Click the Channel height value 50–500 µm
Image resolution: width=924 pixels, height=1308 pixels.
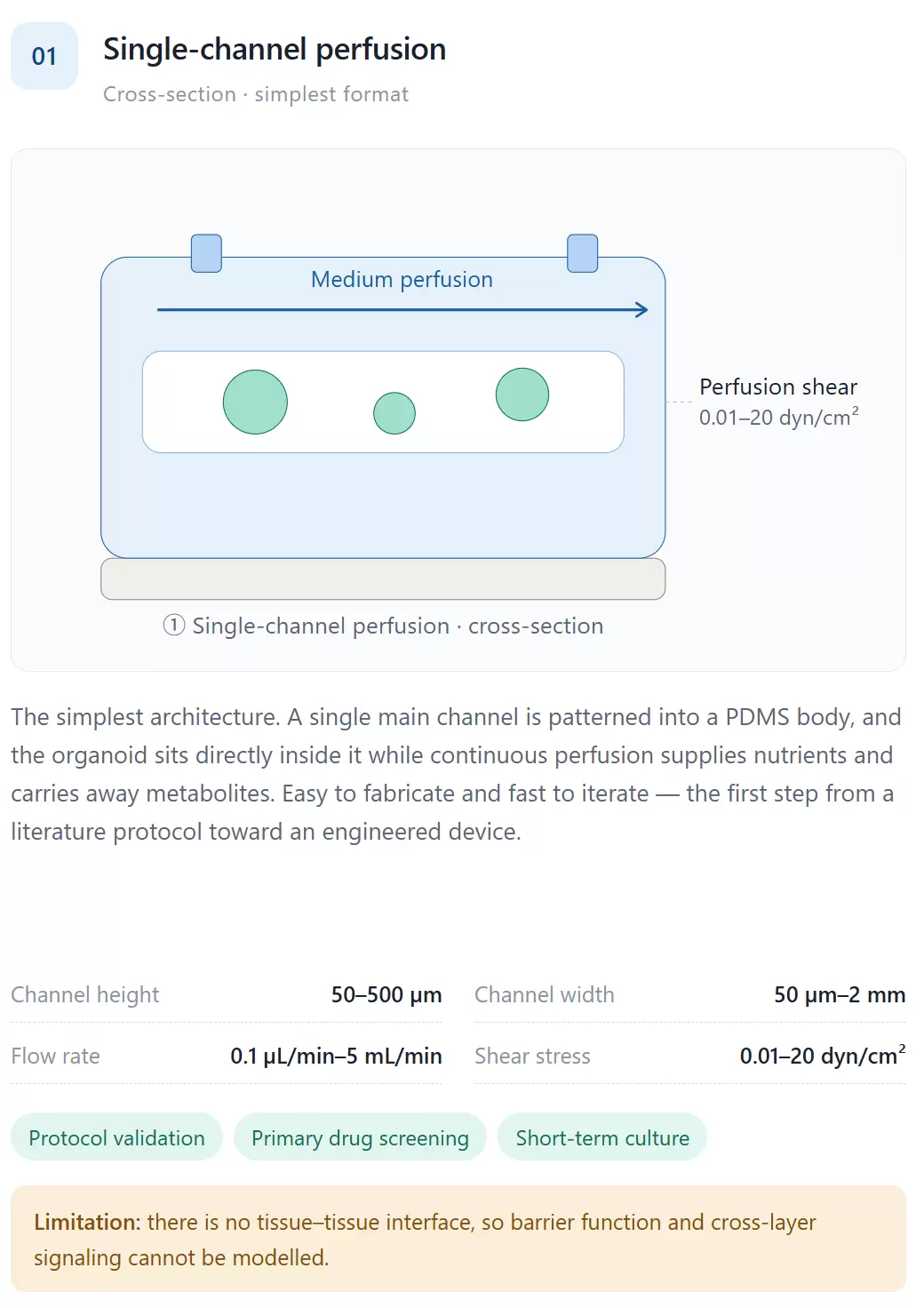pyautogui.click(x=386, y=994)
